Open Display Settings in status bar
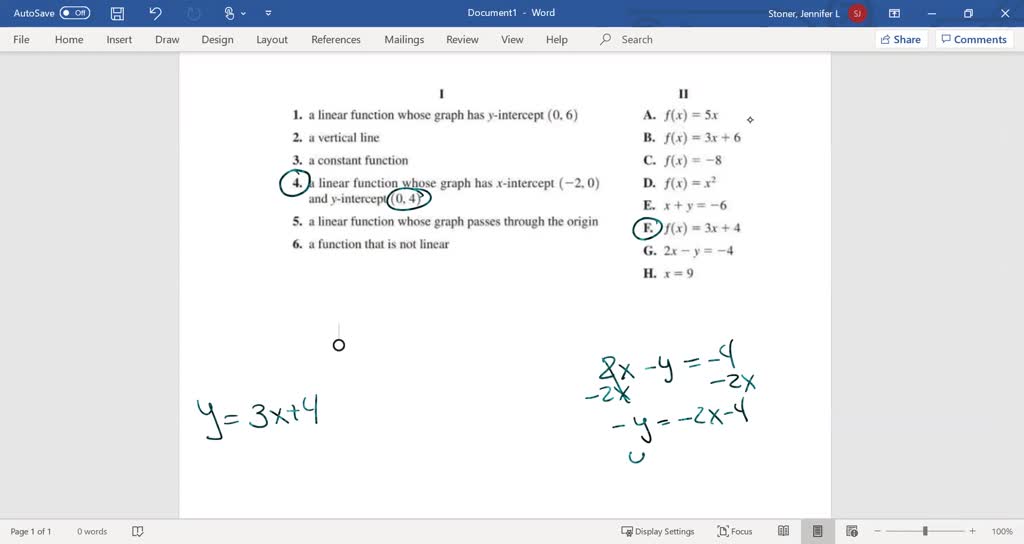The width and height of the screenshot is (1024, 544). click(x=658, y=532)
